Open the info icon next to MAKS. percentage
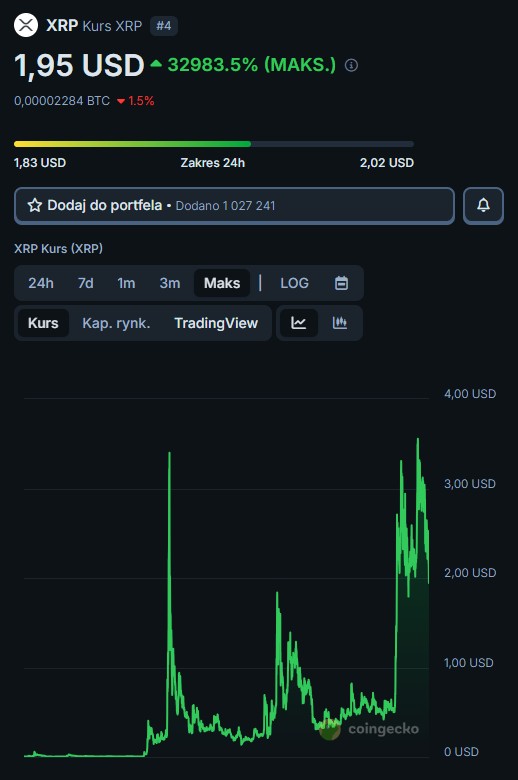This screenshot has width=518, height=780. click(351, 65)
